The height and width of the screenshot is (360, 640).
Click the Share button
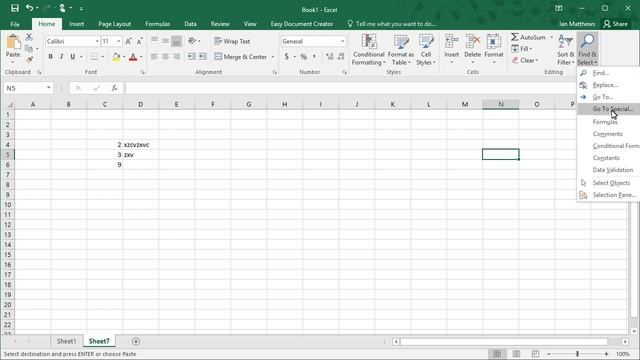tap(616, 24)
